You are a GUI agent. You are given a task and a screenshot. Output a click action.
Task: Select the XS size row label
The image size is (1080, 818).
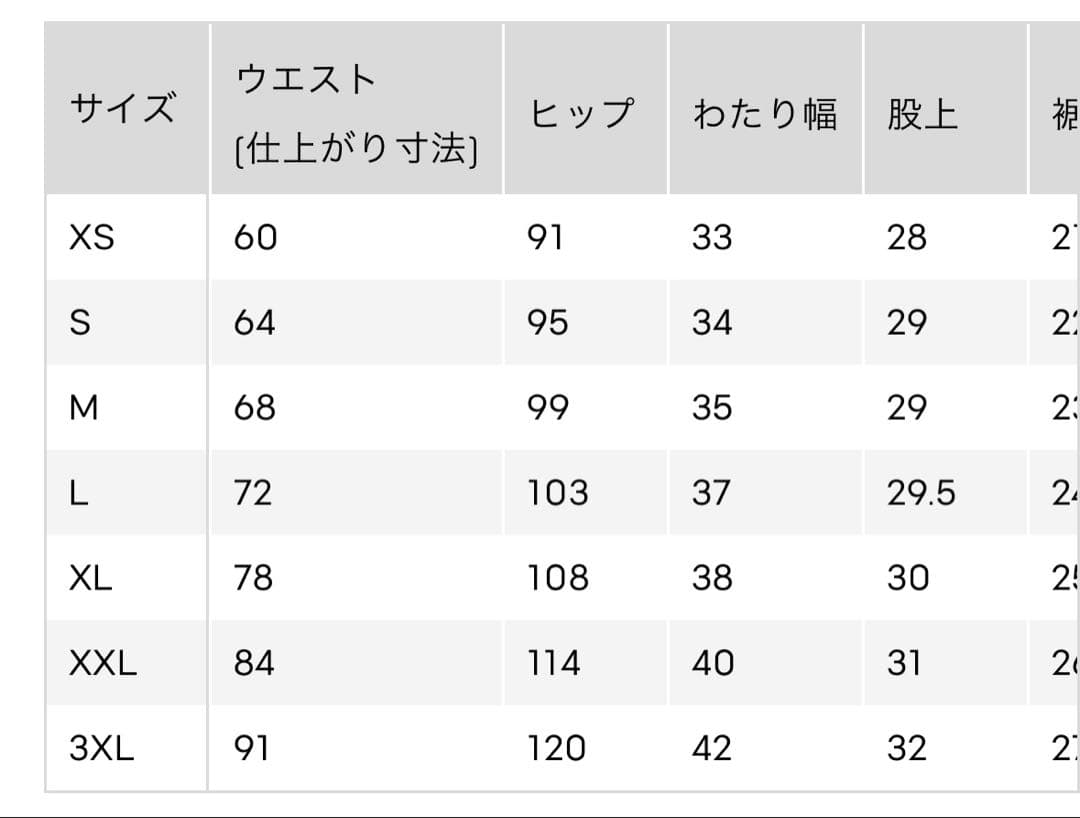pyautogui.click(x=92, y=238)
